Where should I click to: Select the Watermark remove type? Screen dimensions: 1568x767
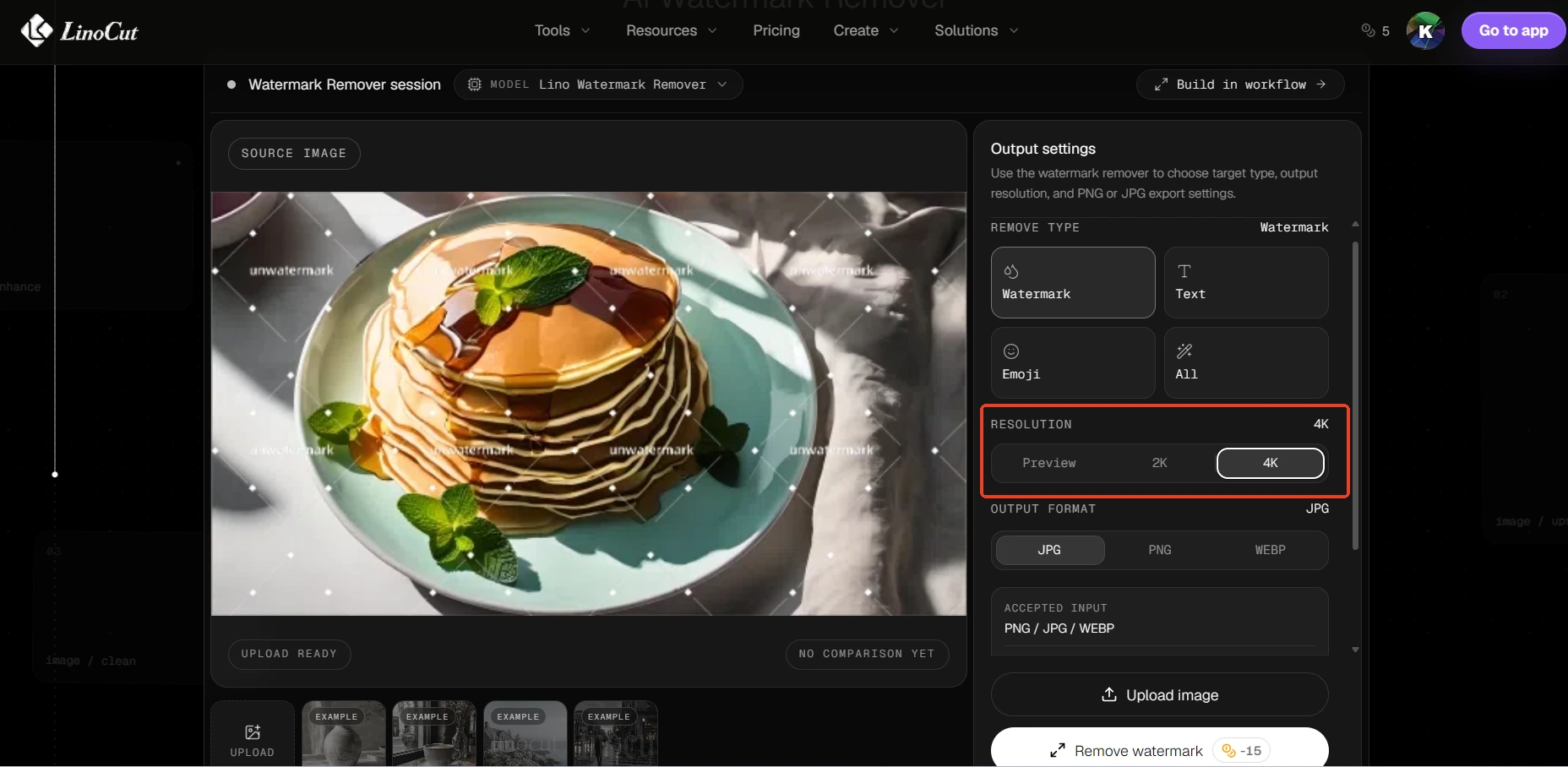coord(1073,282)
